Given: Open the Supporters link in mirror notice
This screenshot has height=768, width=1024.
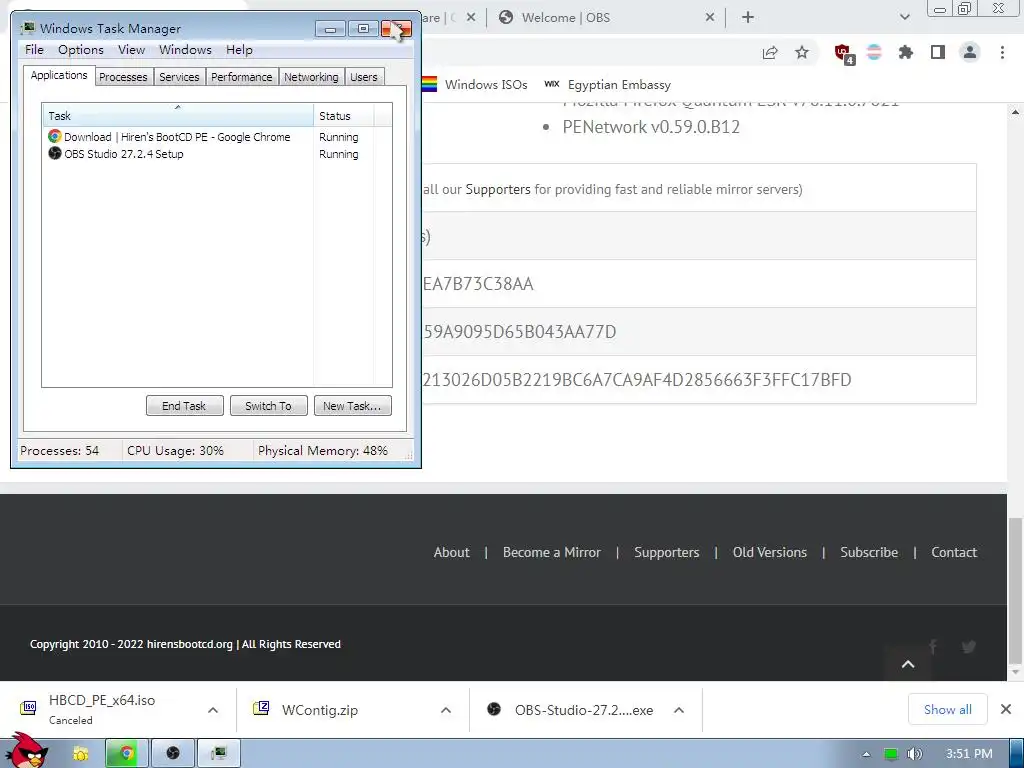Looking at the screenshot, I should point(498,189).
